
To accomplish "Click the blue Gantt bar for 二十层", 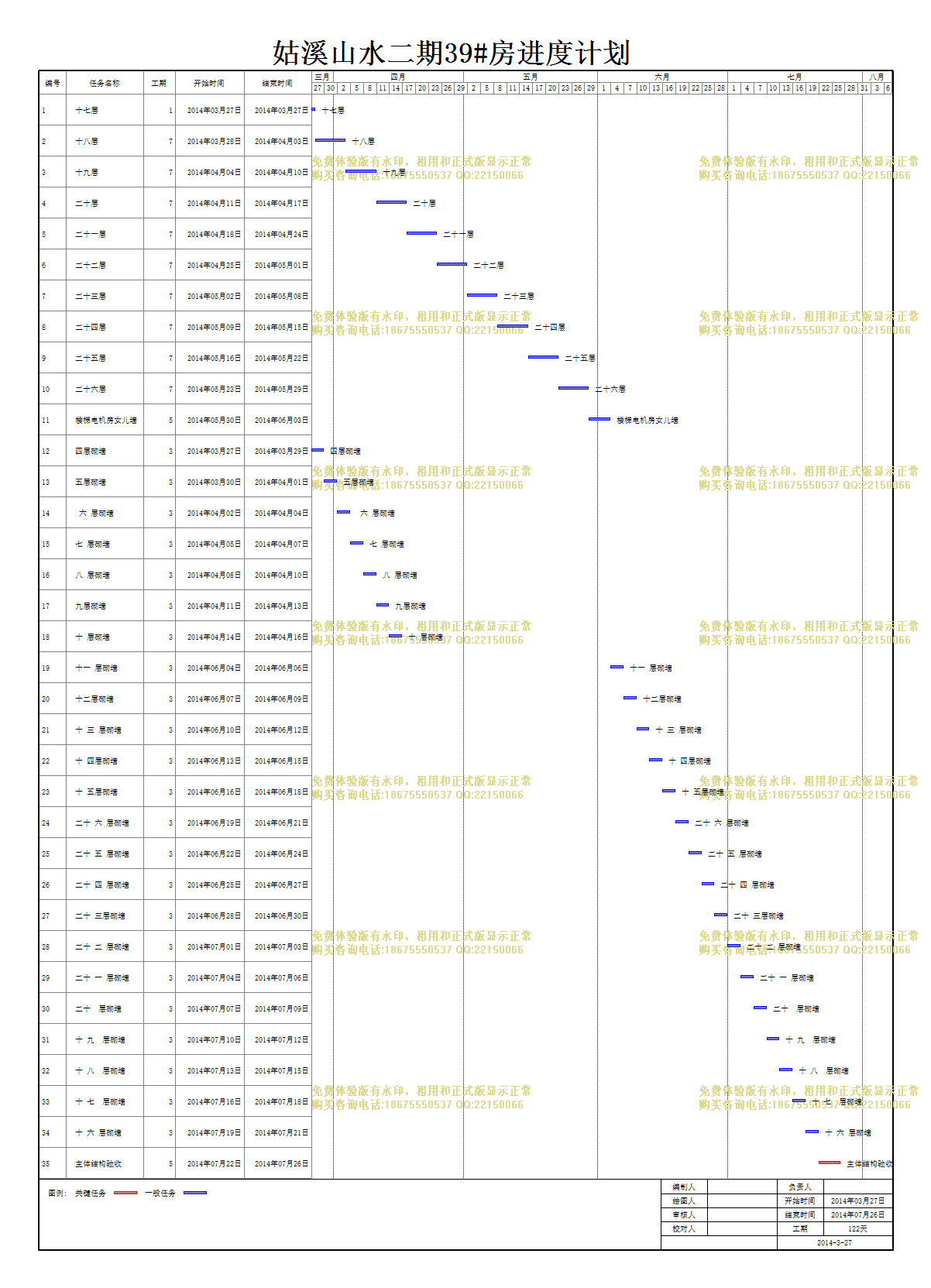I will [x=392, y=202].
